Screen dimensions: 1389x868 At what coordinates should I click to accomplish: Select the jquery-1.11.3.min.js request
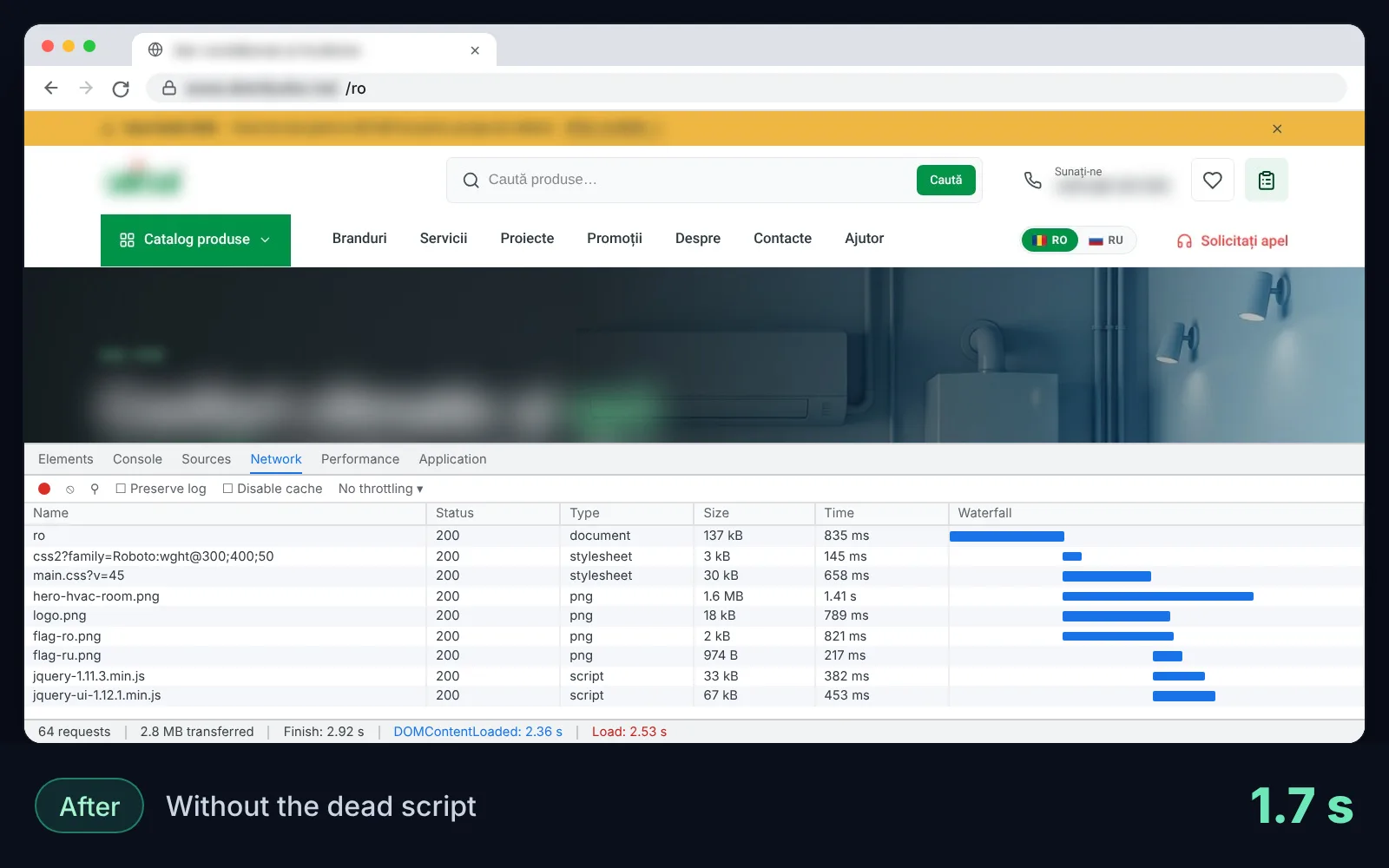pyautogui.click(x=694, y=676)
